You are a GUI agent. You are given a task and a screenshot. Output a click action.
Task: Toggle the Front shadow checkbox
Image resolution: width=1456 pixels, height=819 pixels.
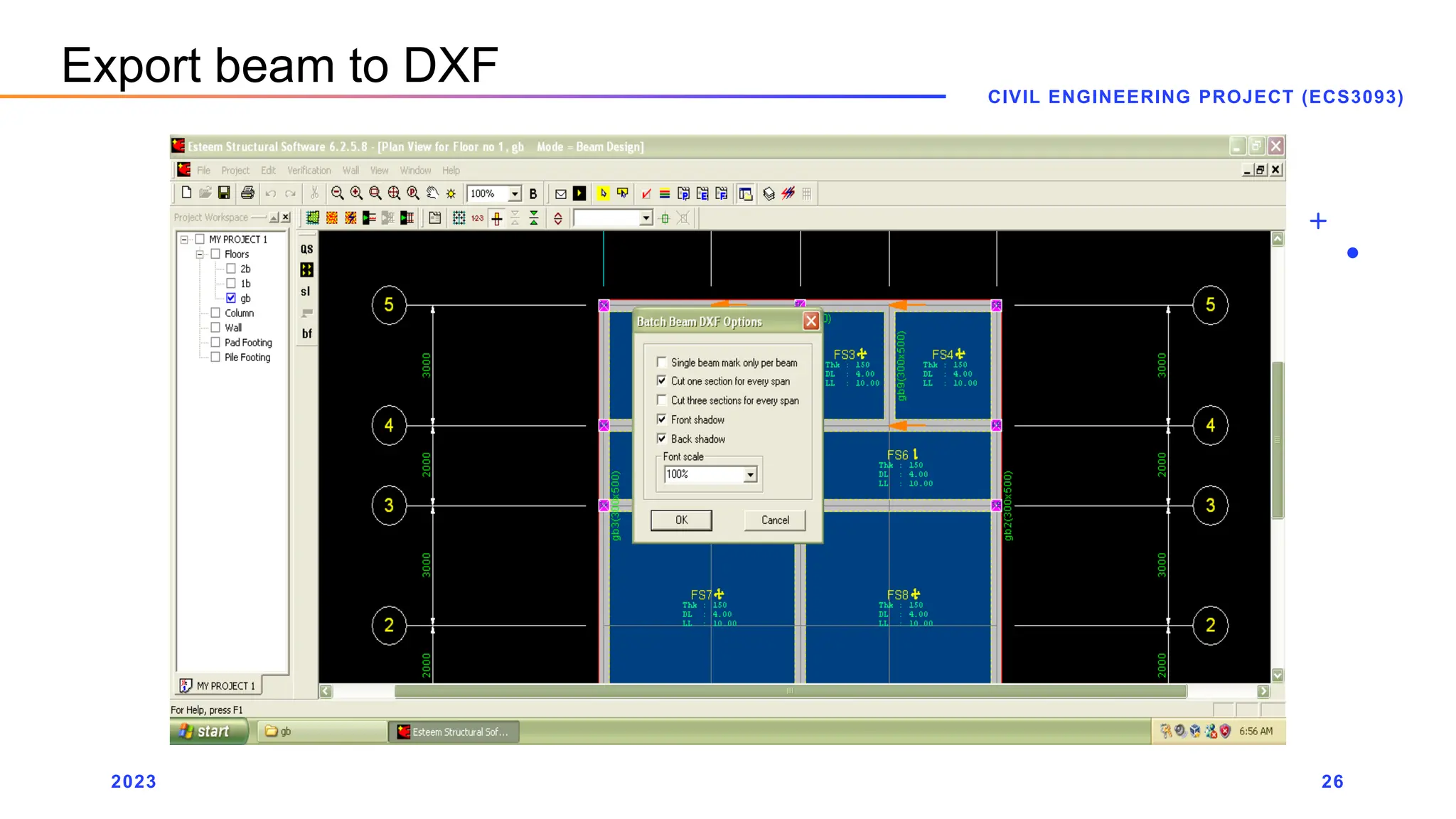(662, 419)
